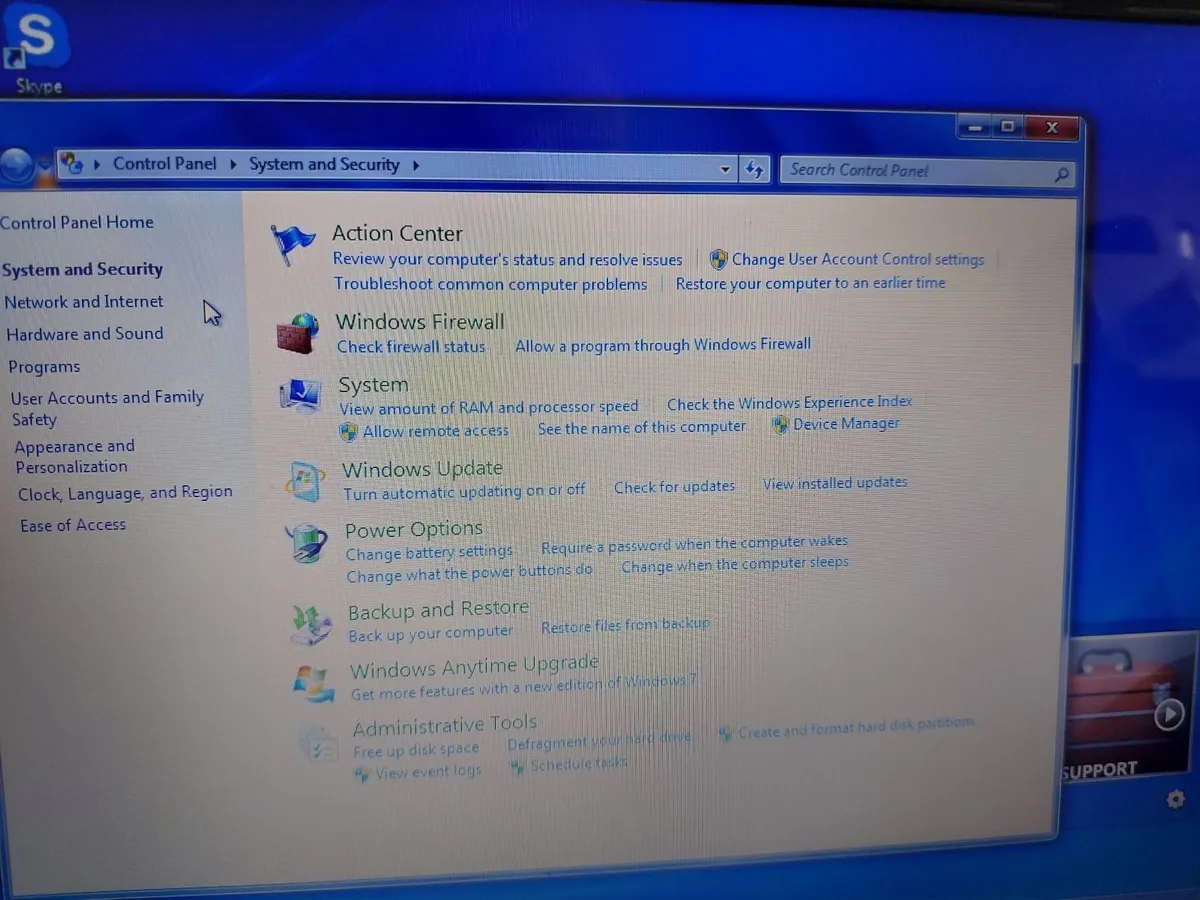The width and height of the screenshot is (1200, 900).
Task: Click Change when the computer sleeps
Action: (735, 565)
